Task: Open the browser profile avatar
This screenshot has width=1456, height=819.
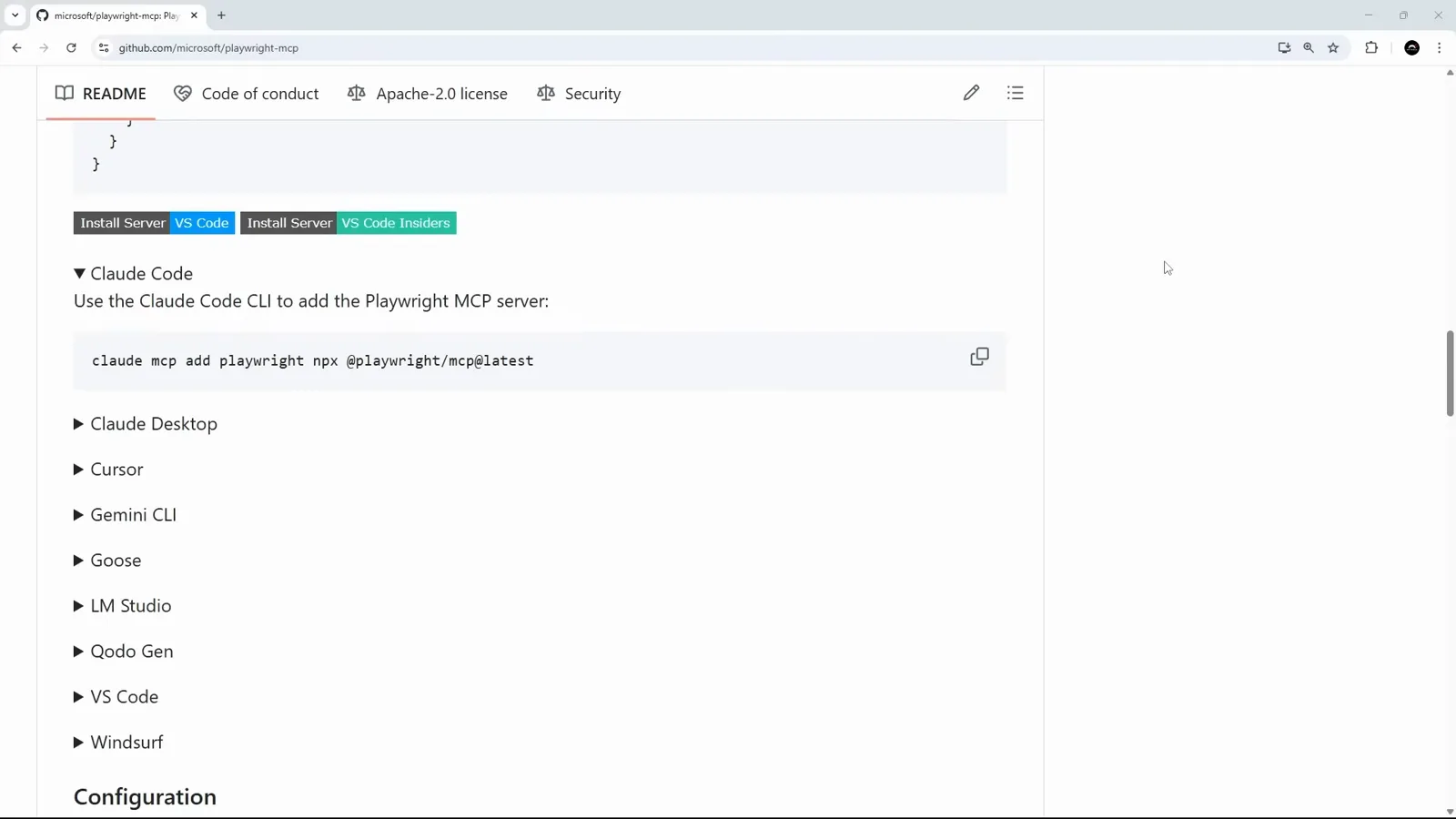Action: [1412, 47]
